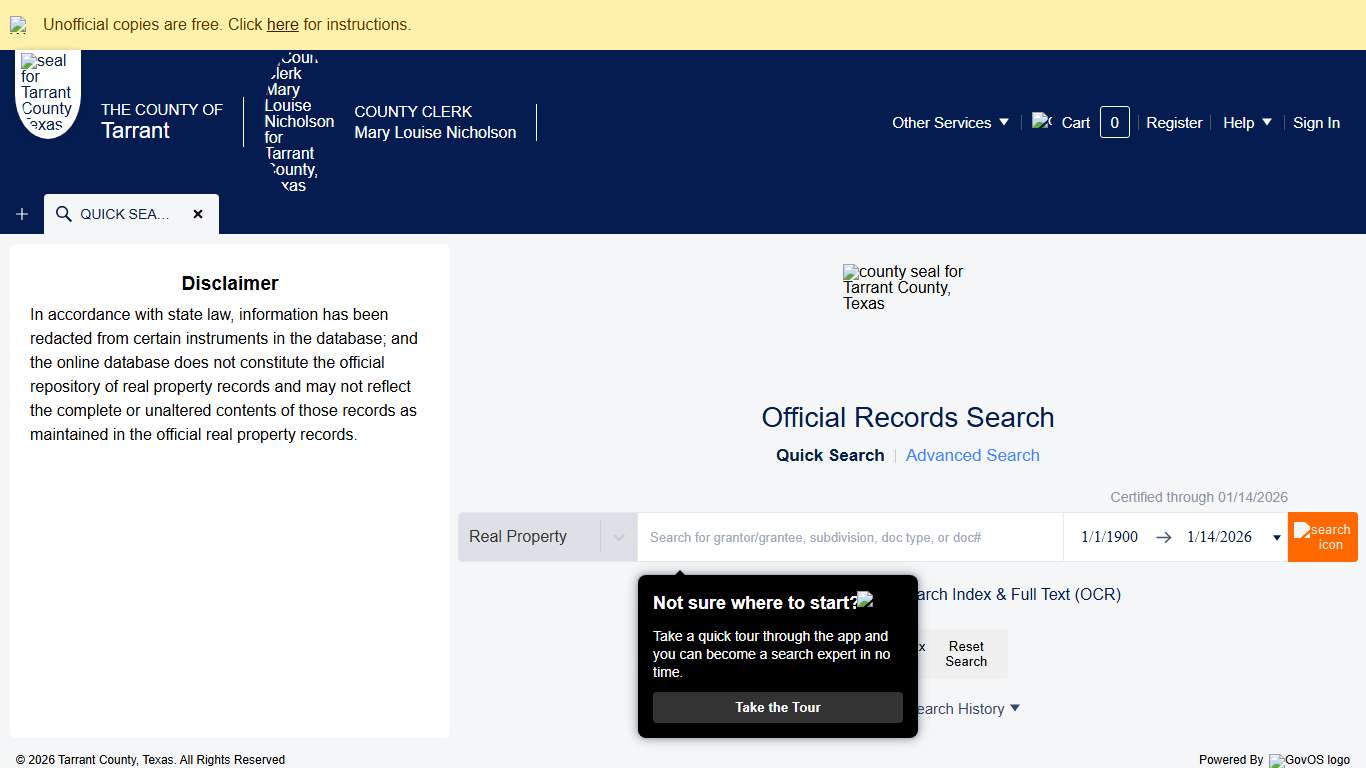The height and width of the screenshot is (768, 1366).
Task: Click the orange search icon button
Action: pos(1322,537)
